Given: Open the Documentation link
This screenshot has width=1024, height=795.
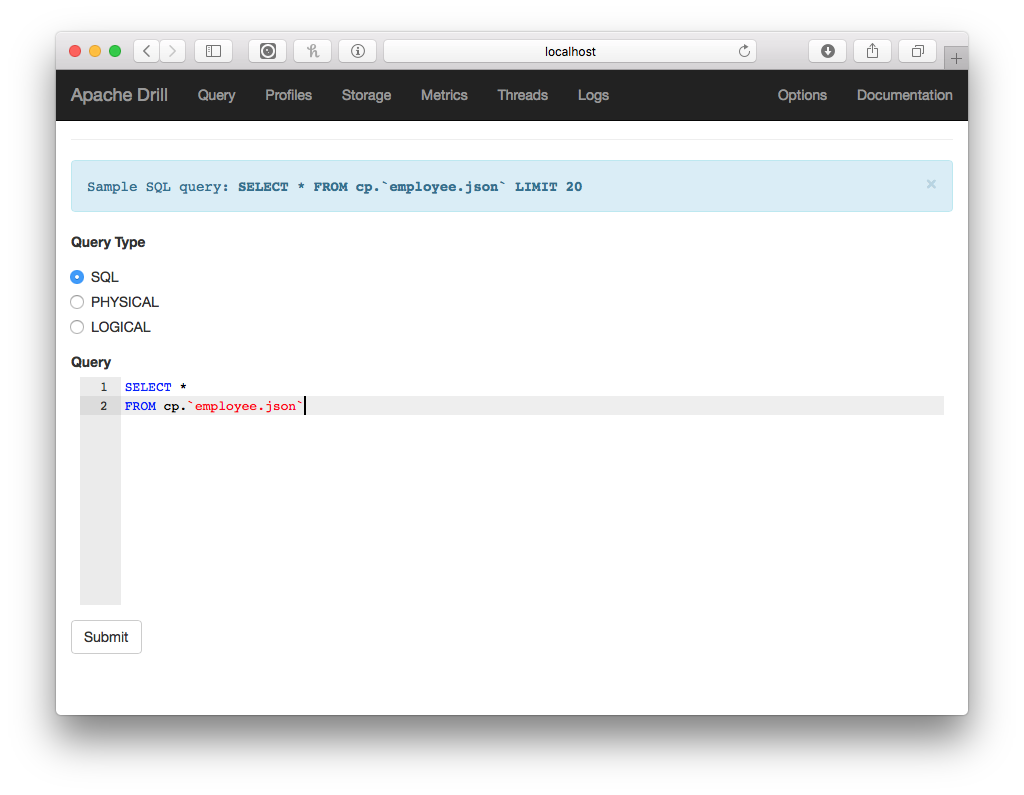Looking at the screenshot, I should 904,95.
